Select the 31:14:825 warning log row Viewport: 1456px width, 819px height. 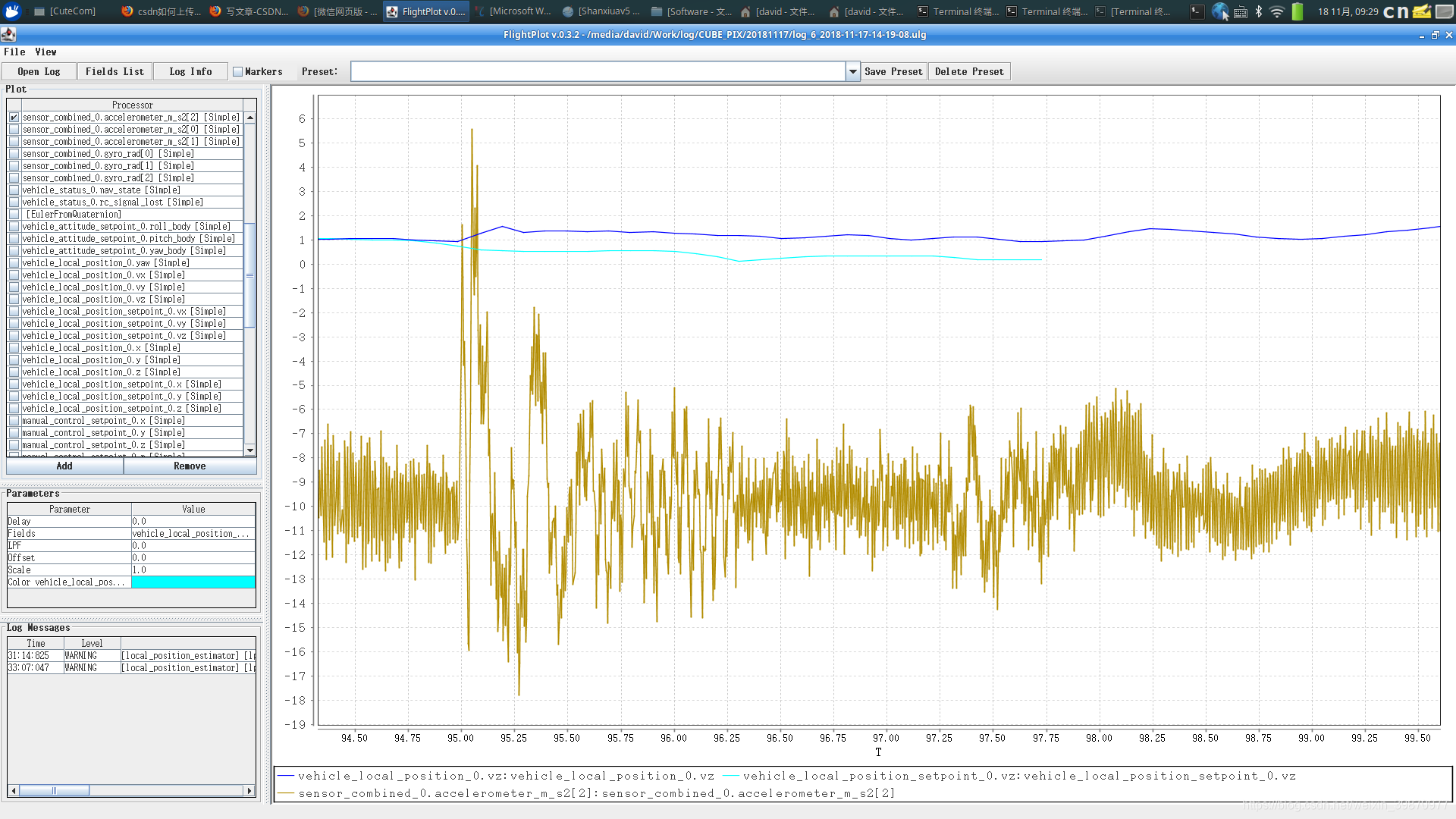click(x=131, y=656)
